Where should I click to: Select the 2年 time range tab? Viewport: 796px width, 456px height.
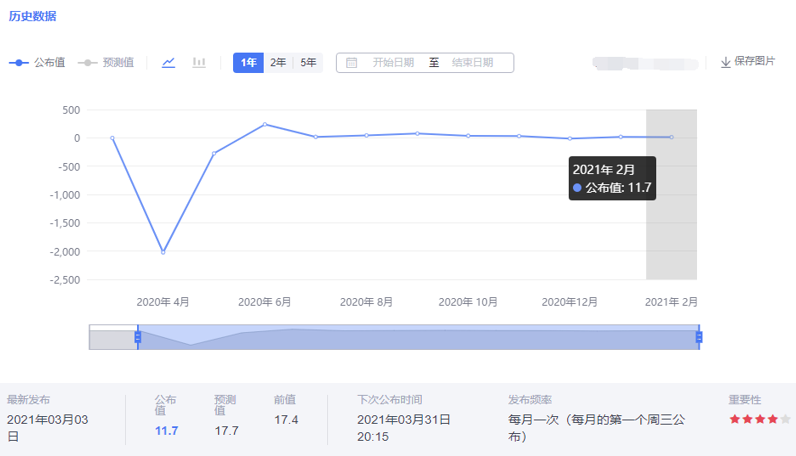(x=278, y=62)
